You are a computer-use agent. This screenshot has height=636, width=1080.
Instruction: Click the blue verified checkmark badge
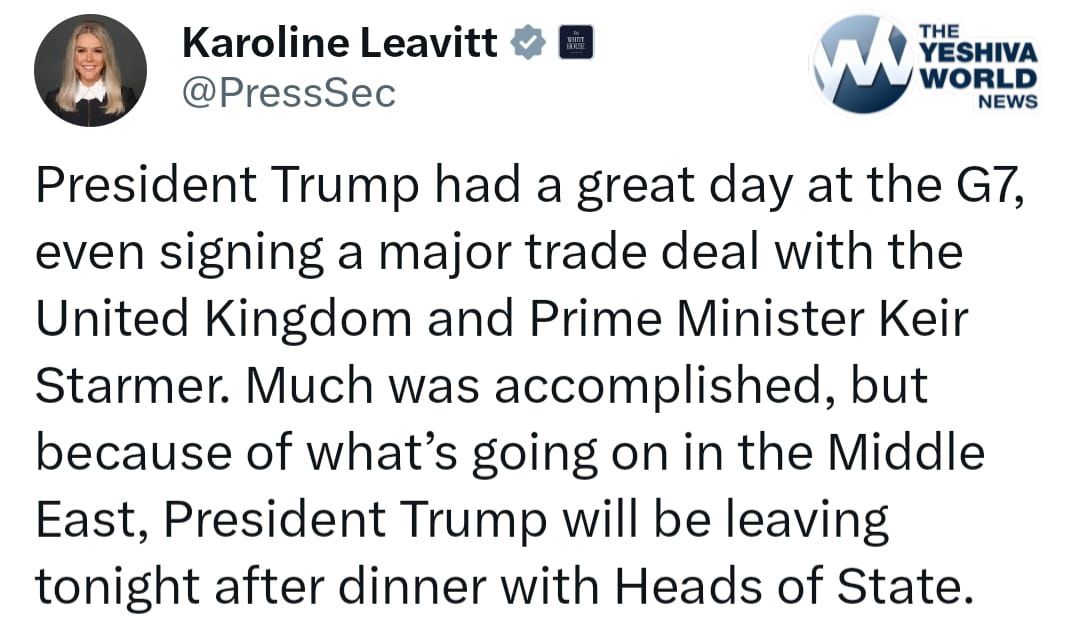(x=527, y=42)
